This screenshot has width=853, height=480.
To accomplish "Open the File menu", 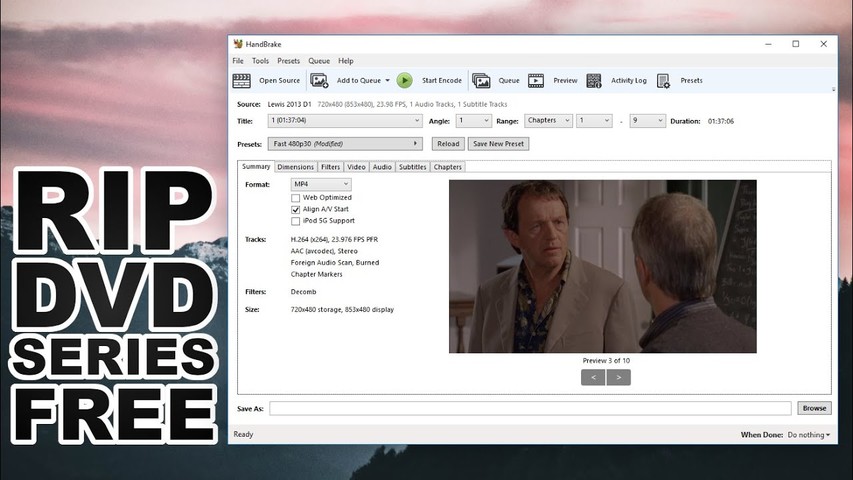I will point(238,61).
